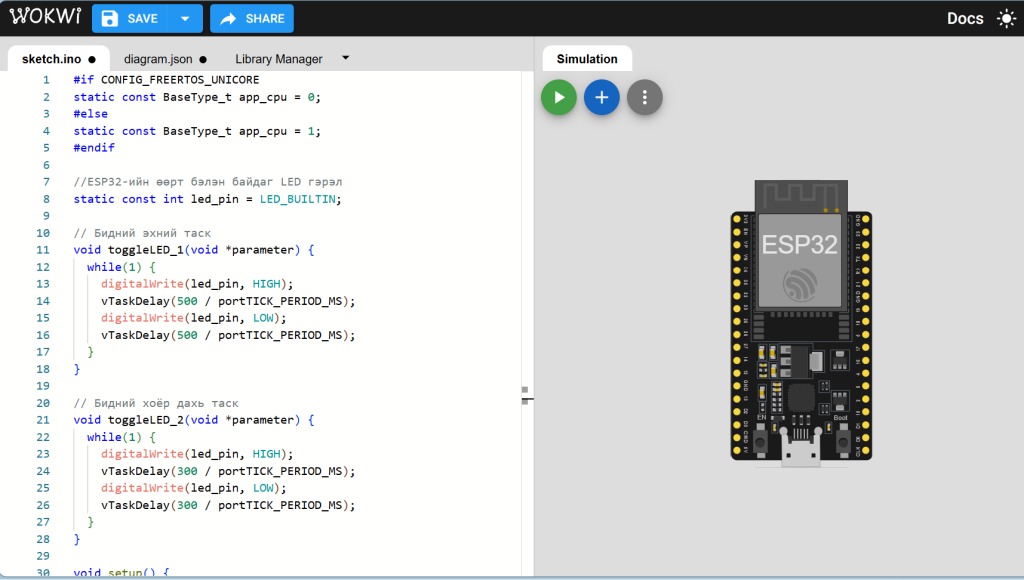Switch to the diagram.json tab
1024x580 pixels.
pos(158,59)
